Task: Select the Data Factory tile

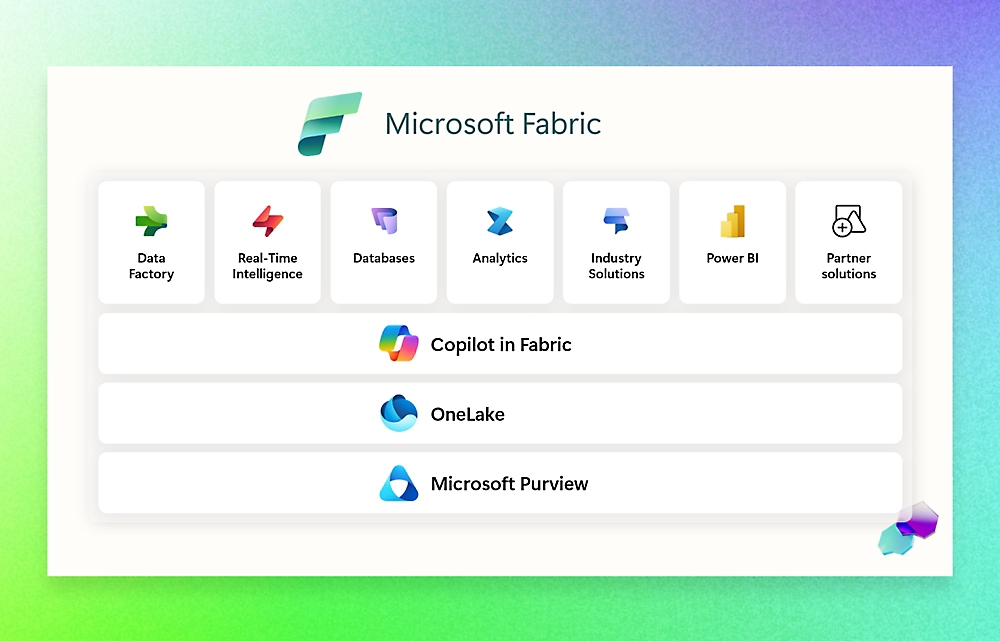Action: click(x=151, y=241)
